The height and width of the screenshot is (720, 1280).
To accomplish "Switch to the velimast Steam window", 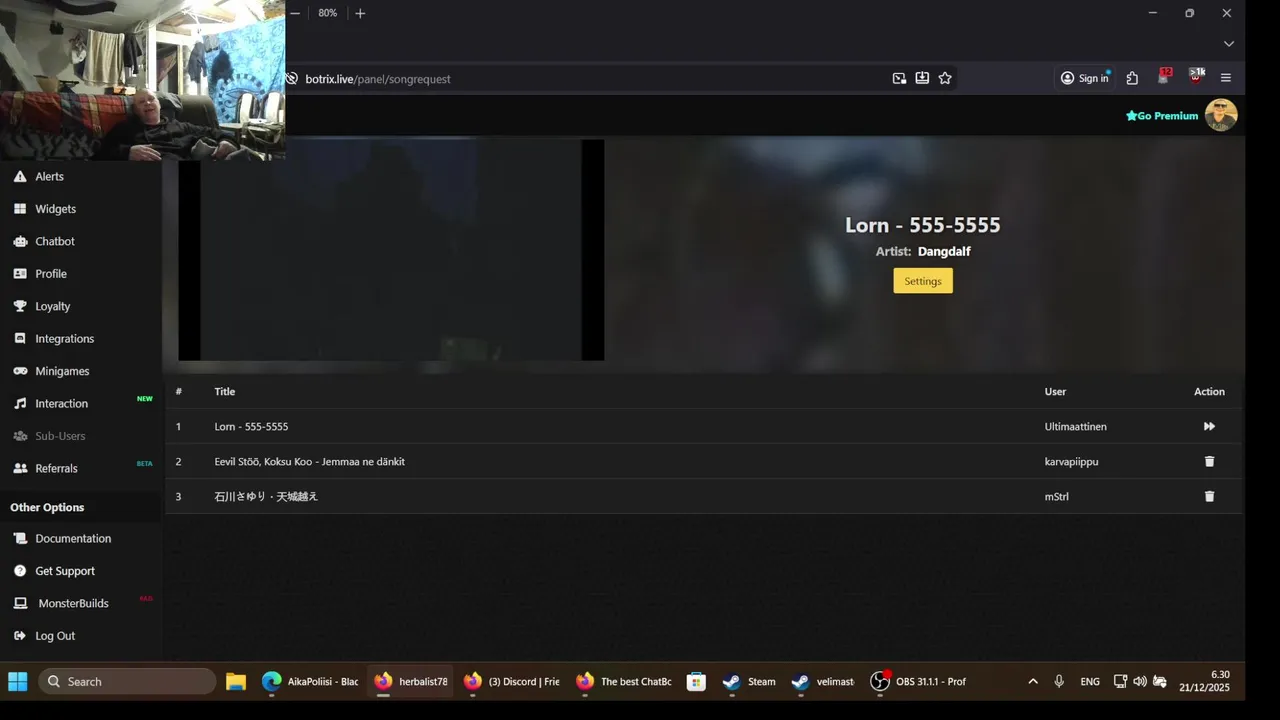I will pyautogui.click(x=823, y=682).
